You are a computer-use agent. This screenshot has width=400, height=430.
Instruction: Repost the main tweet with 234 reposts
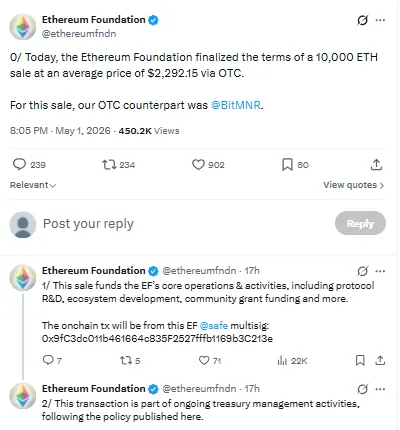[109, 164]
